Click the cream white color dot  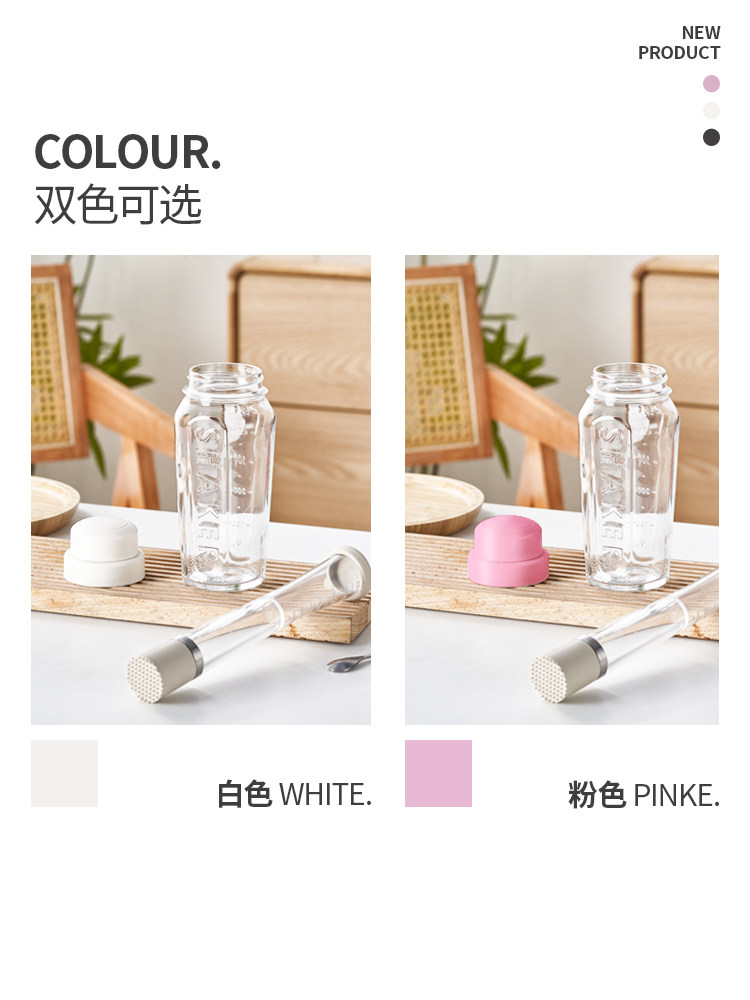[711, 110]
